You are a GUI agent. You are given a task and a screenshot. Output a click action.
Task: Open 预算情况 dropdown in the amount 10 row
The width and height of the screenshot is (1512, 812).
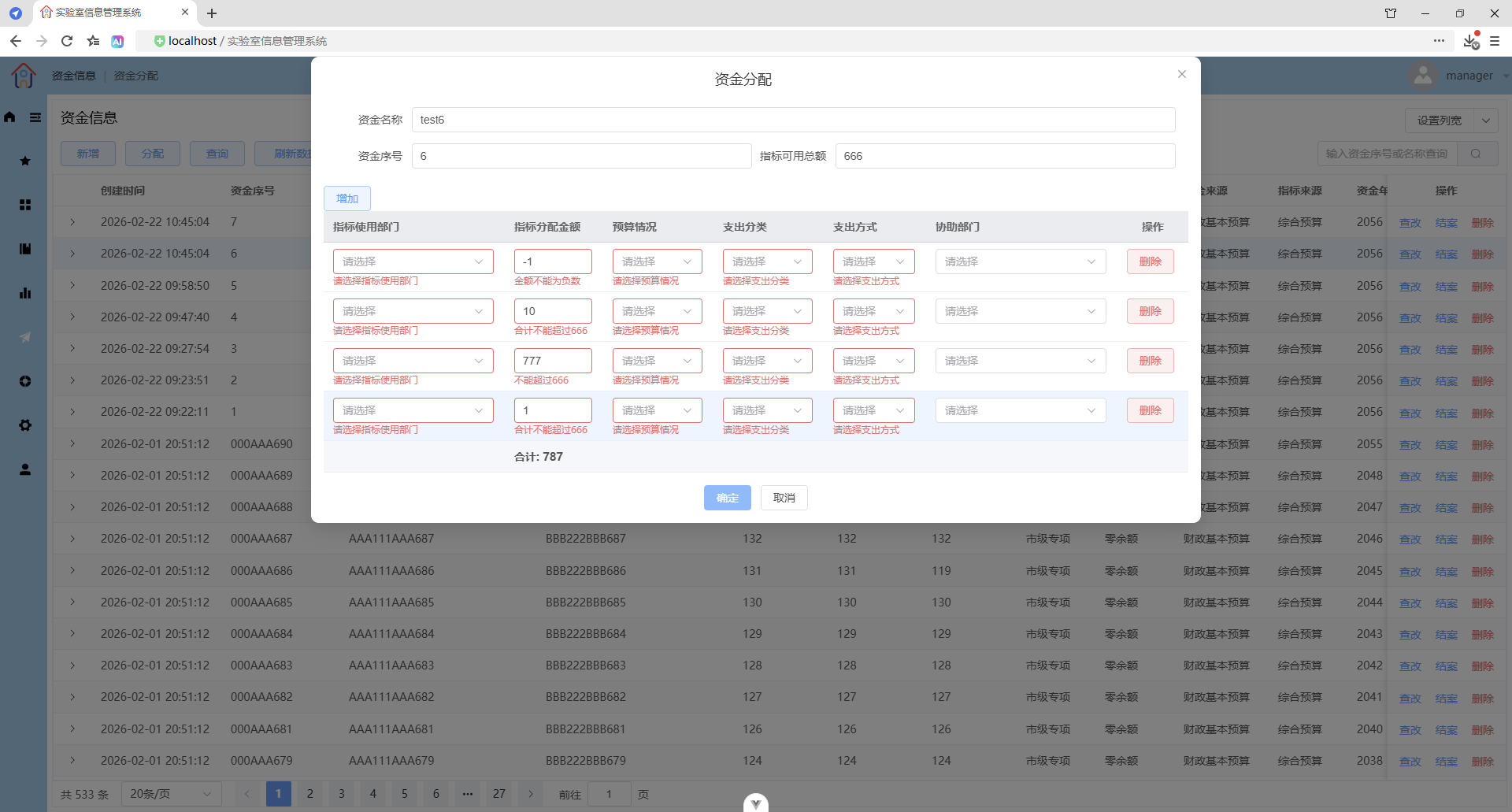click(658, 311)
